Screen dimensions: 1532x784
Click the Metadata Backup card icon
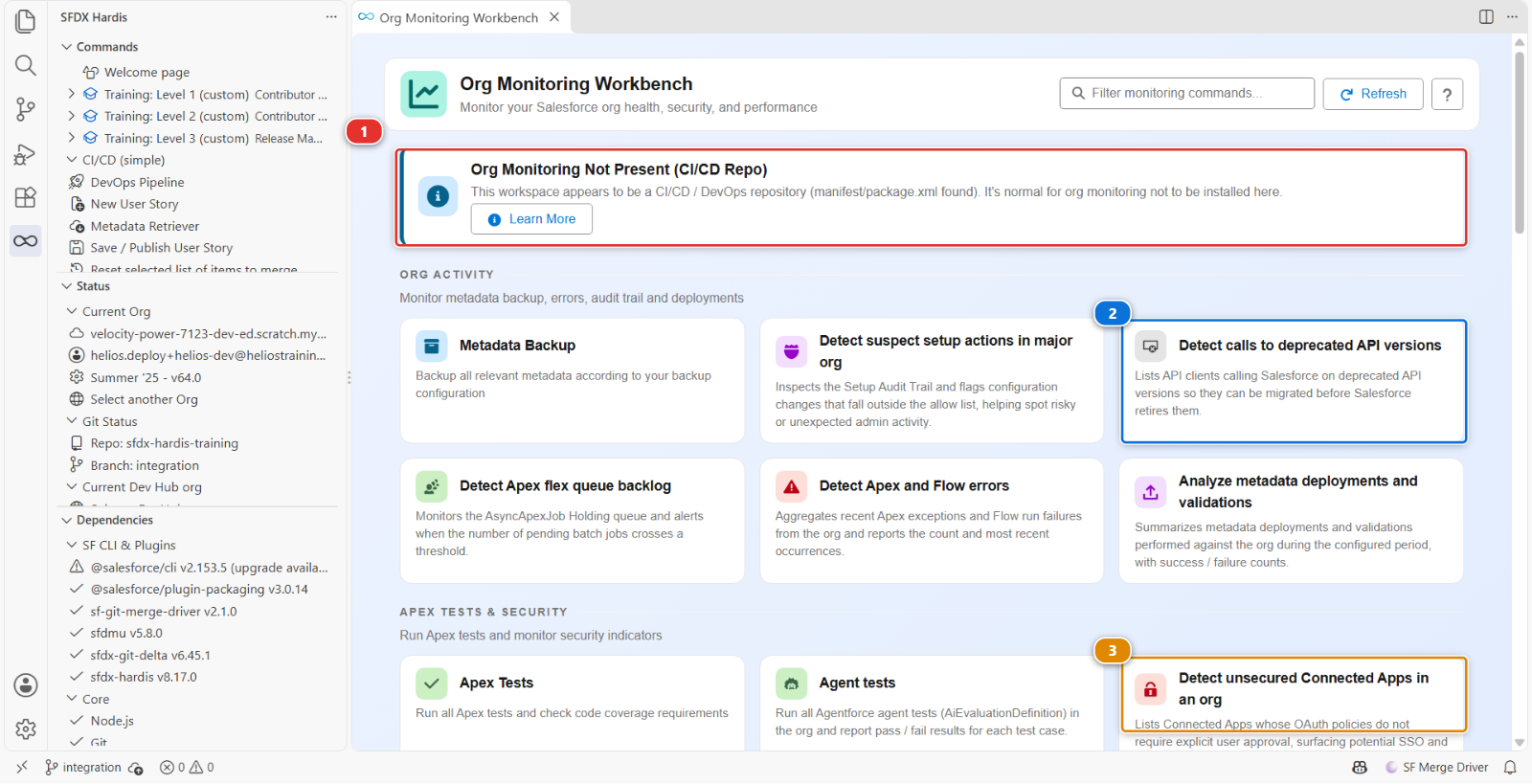click(x=431, y=346)
